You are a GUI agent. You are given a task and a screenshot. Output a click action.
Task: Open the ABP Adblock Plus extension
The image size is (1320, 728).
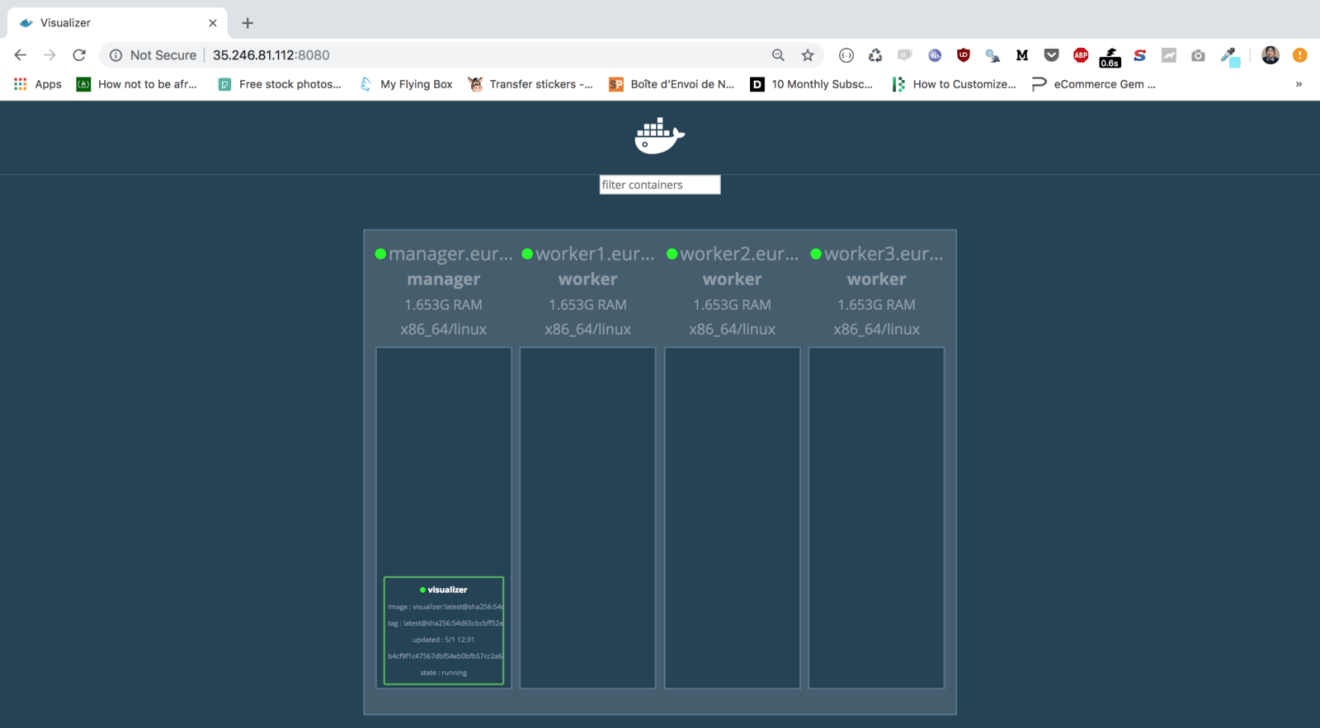[x=1081, y=55]
